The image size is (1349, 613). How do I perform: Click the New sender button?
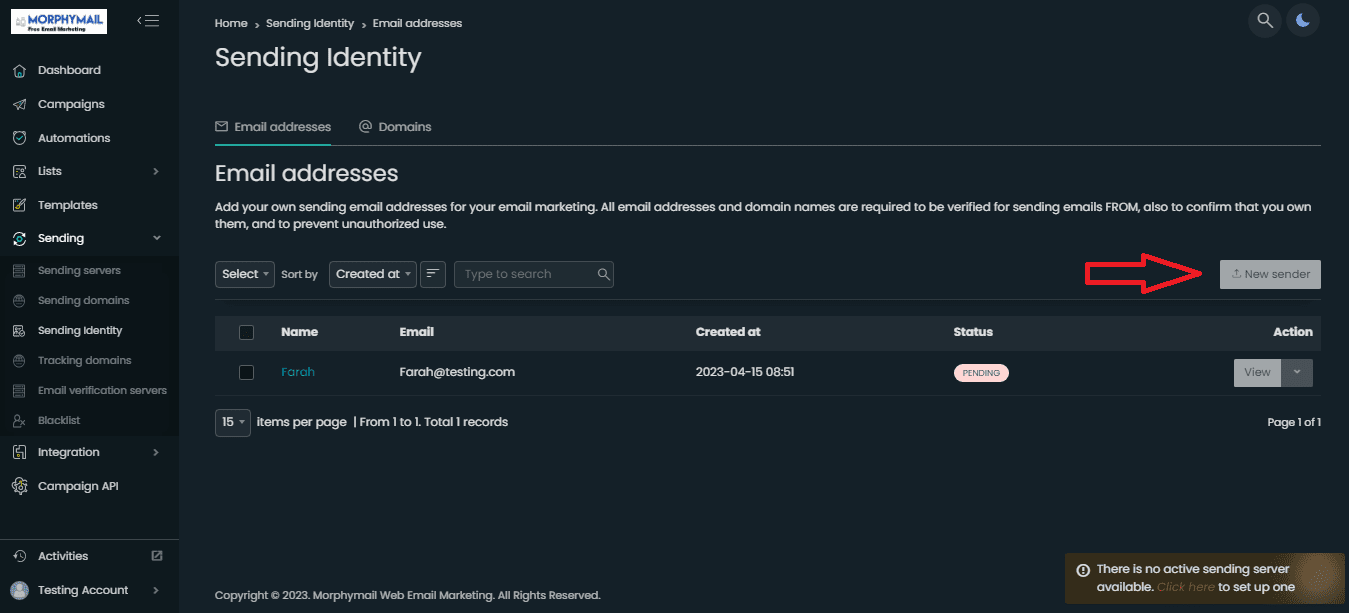(x=1270, y=274)
